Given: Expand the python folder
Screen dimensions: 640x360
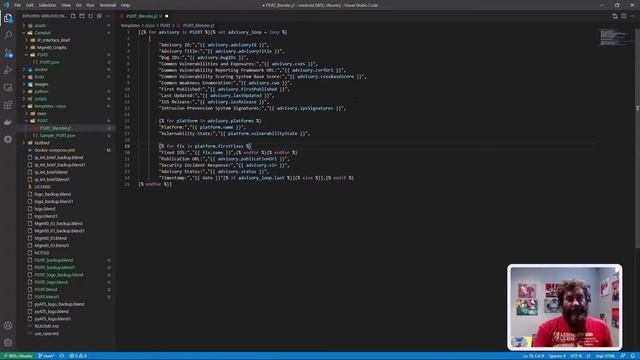Looking at the screenshot, I should [x=41, y=91].
